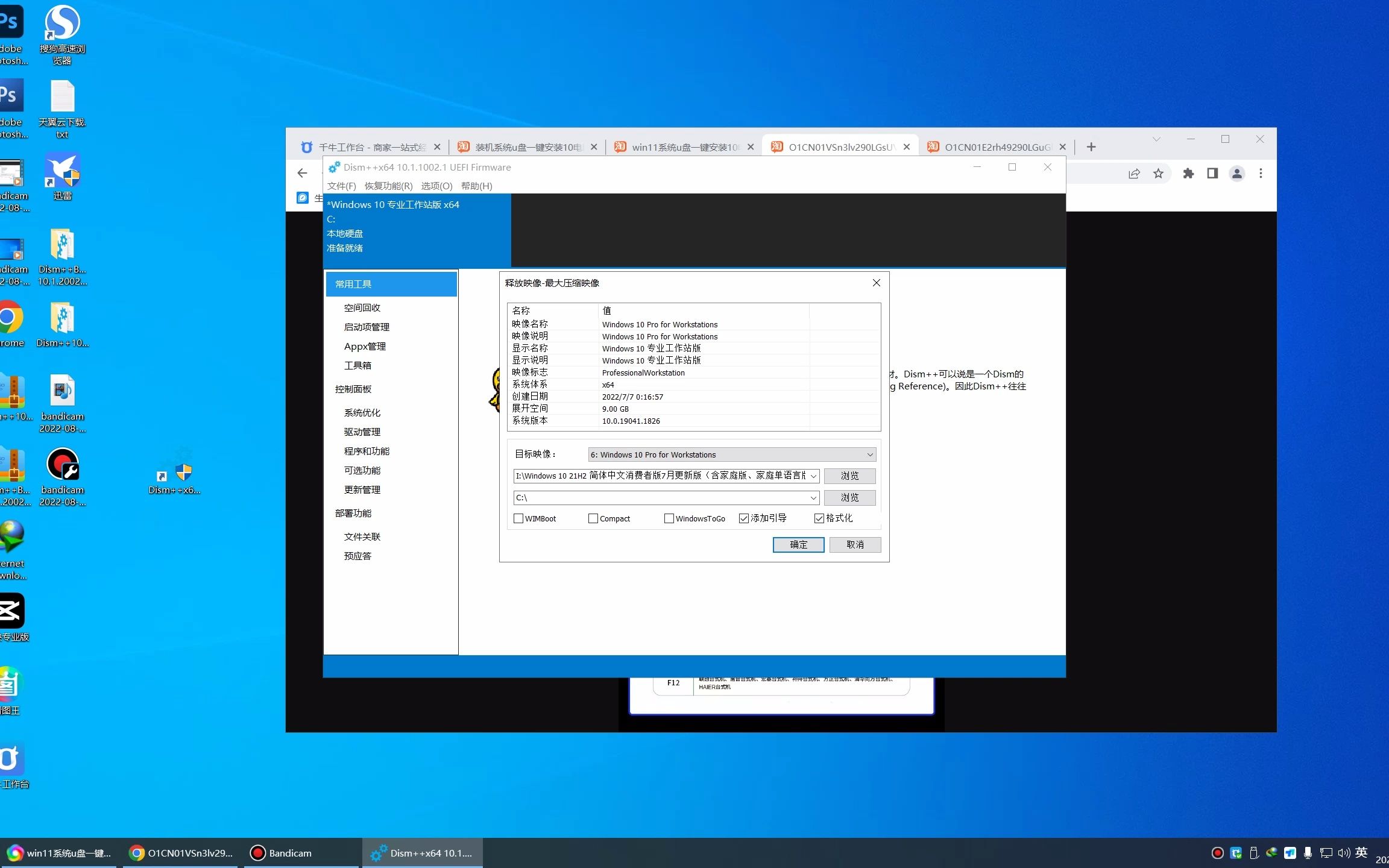Viewport: 1389px width, 868px height.
Task: Select 驱动管理 tool in sidebar
Action: point(363,431)
